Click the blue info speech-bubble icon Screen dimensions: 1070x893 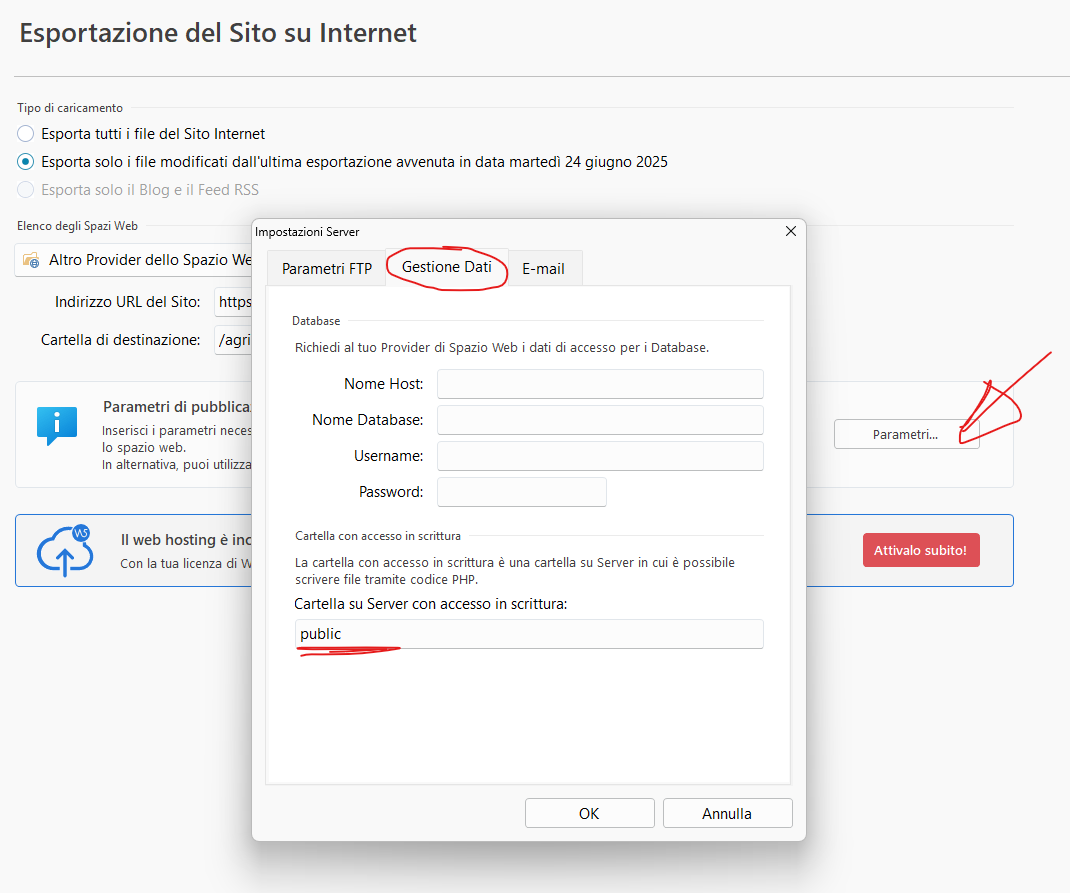(x=56, y=425)
